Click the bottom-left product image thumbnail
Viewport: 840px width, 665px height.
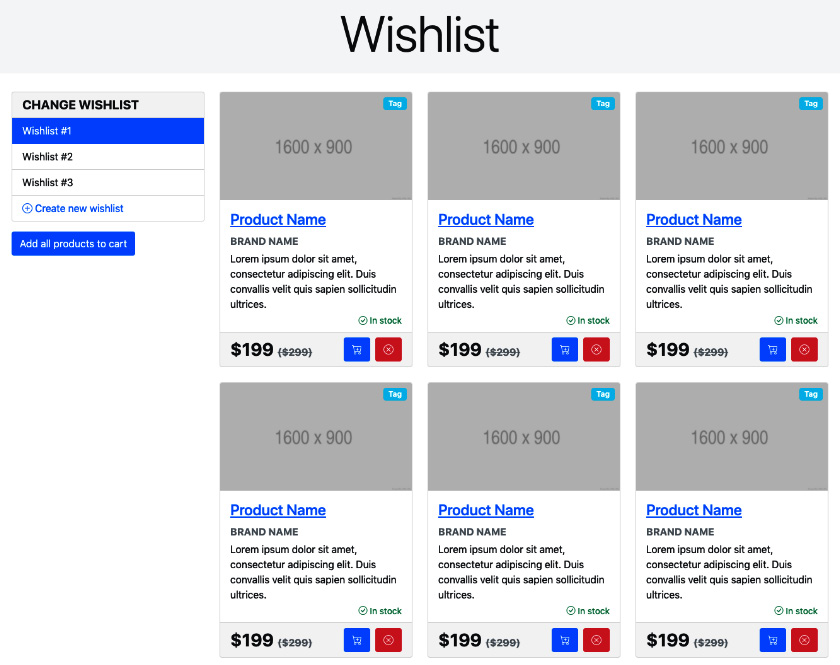tap(315, 436)
